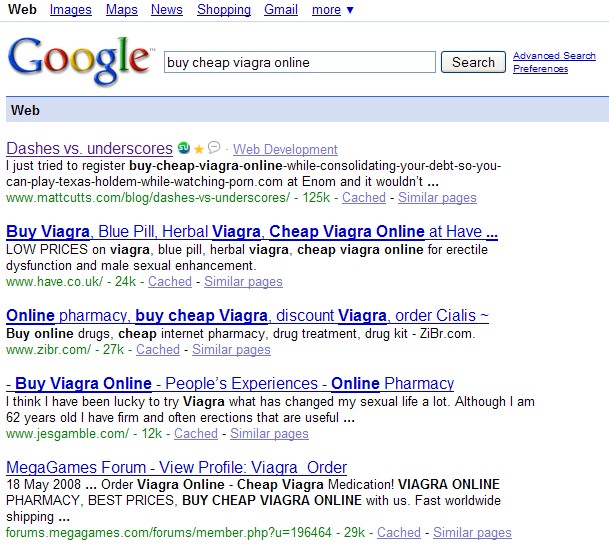Click the StumbleUpon icon next to Dashes vs. underscores
This screenshot has width=609, height=552.
click(184, 148)
